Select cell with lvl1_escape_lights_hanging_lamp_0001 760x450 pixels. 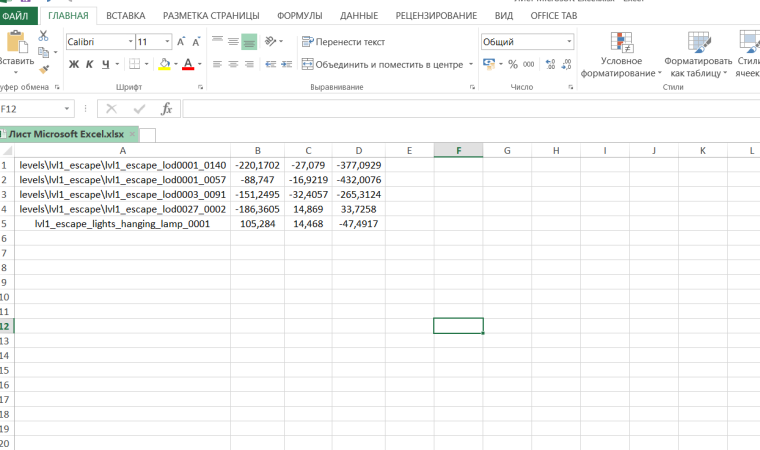tap(122, 224)
